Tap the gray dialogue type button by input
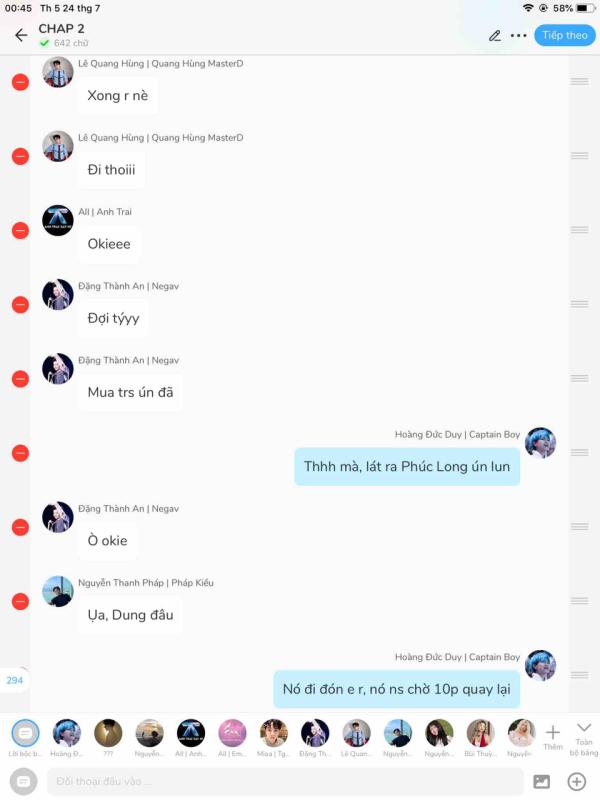Image resolution: width=600 pixels, height=800 pixels. (x=23, y=781)
